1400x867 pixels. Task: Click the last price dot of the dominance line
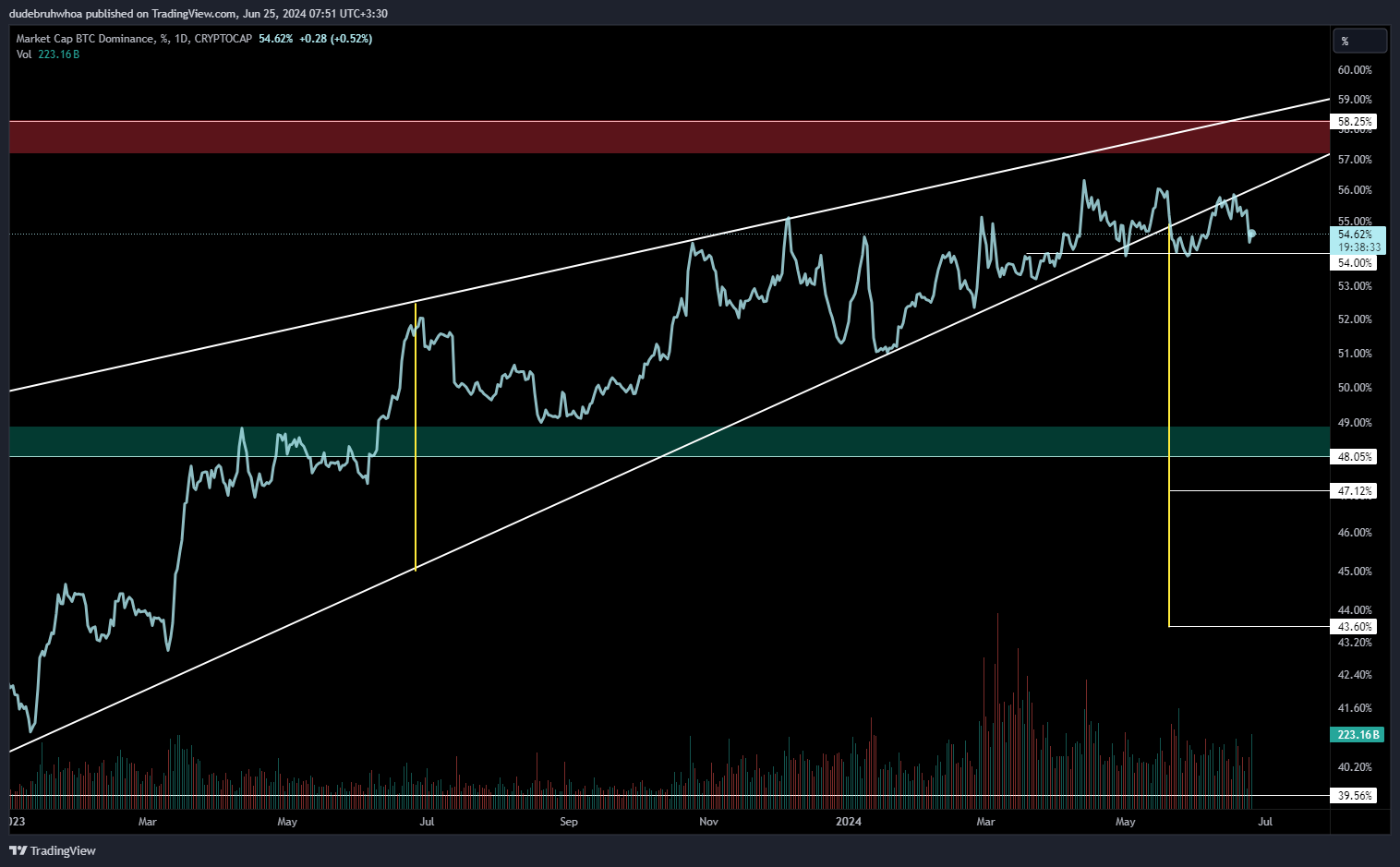[x=1252, y=234]
